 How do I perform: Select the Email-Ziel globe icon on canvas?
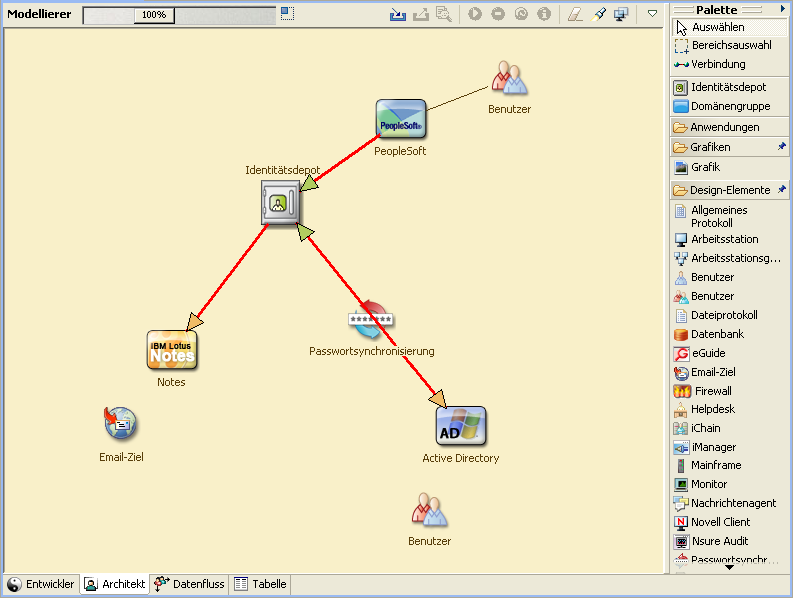pos(120,422)
